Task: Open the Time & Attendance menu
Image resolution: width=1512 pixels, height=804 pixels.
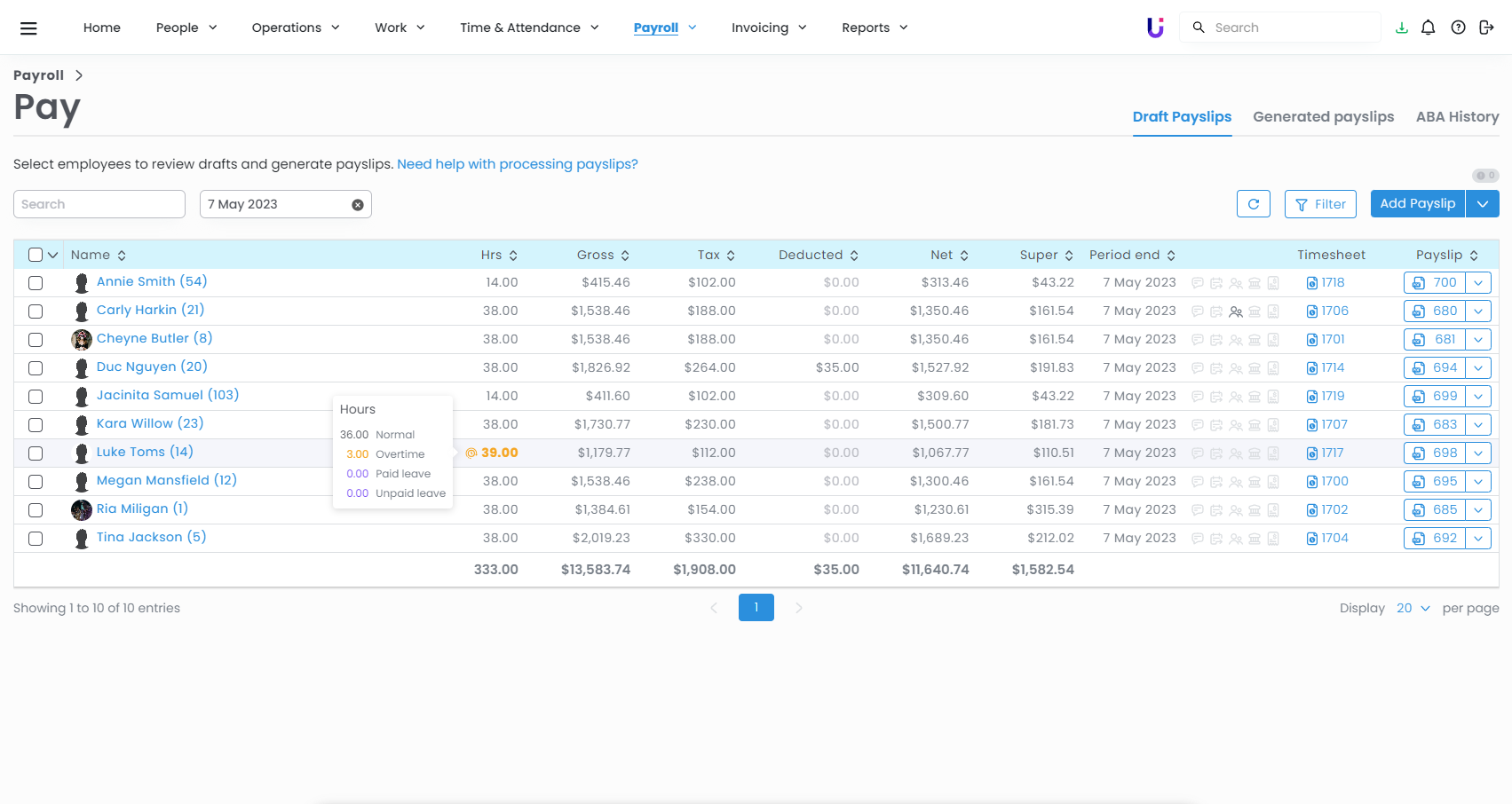Action: point(529,28)
